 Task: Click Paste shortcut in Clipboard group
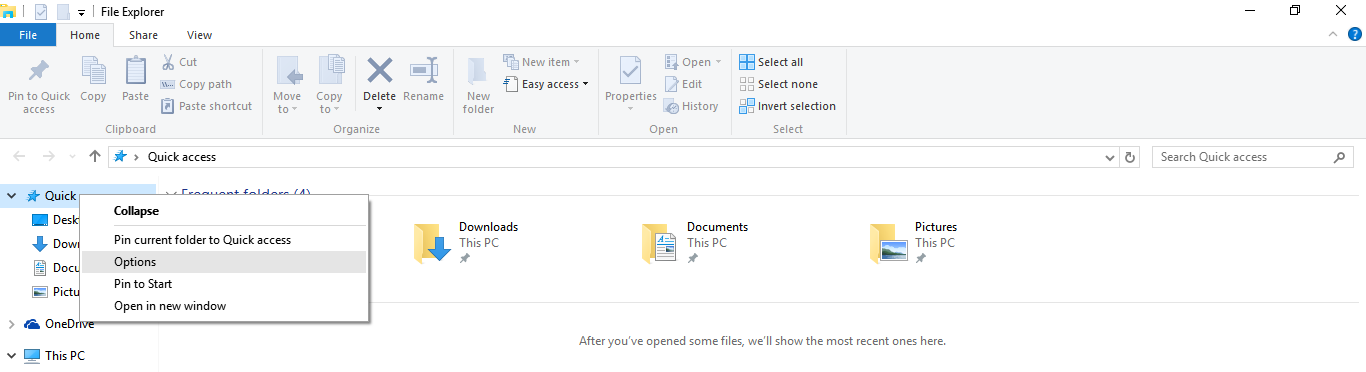pos(206,106)
